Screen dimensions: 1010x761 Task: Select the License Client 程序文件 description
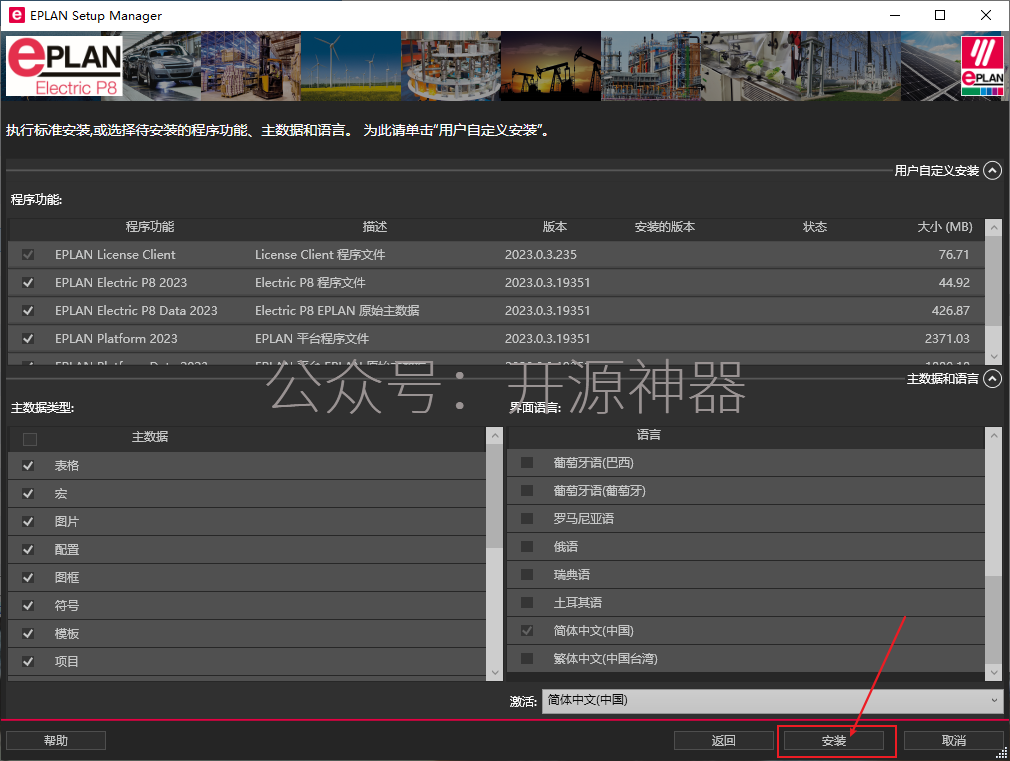click(x=319, y=255)
